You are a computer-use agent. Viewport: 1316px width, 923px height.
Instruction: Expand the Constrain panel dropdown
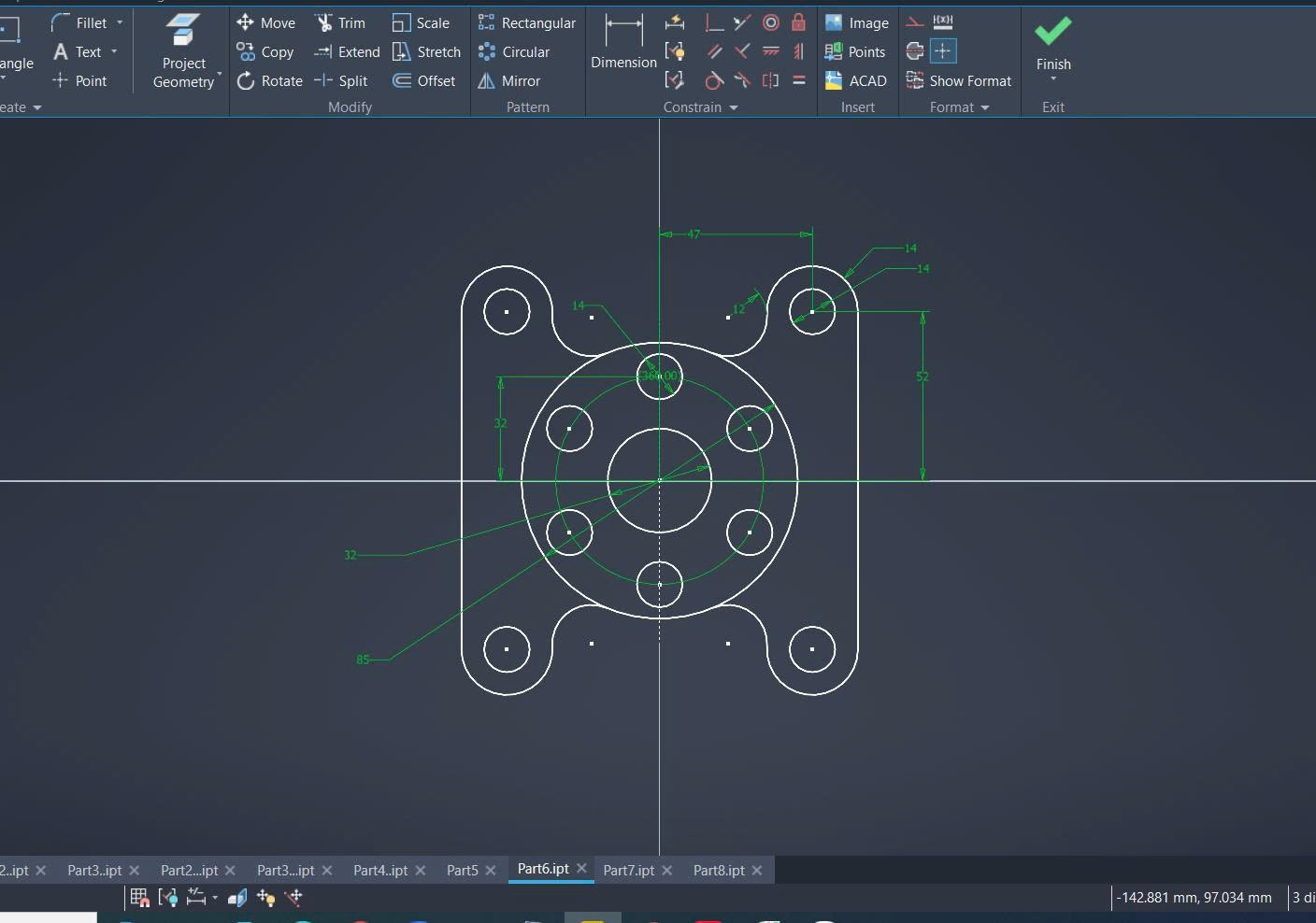tap(734, 108)
